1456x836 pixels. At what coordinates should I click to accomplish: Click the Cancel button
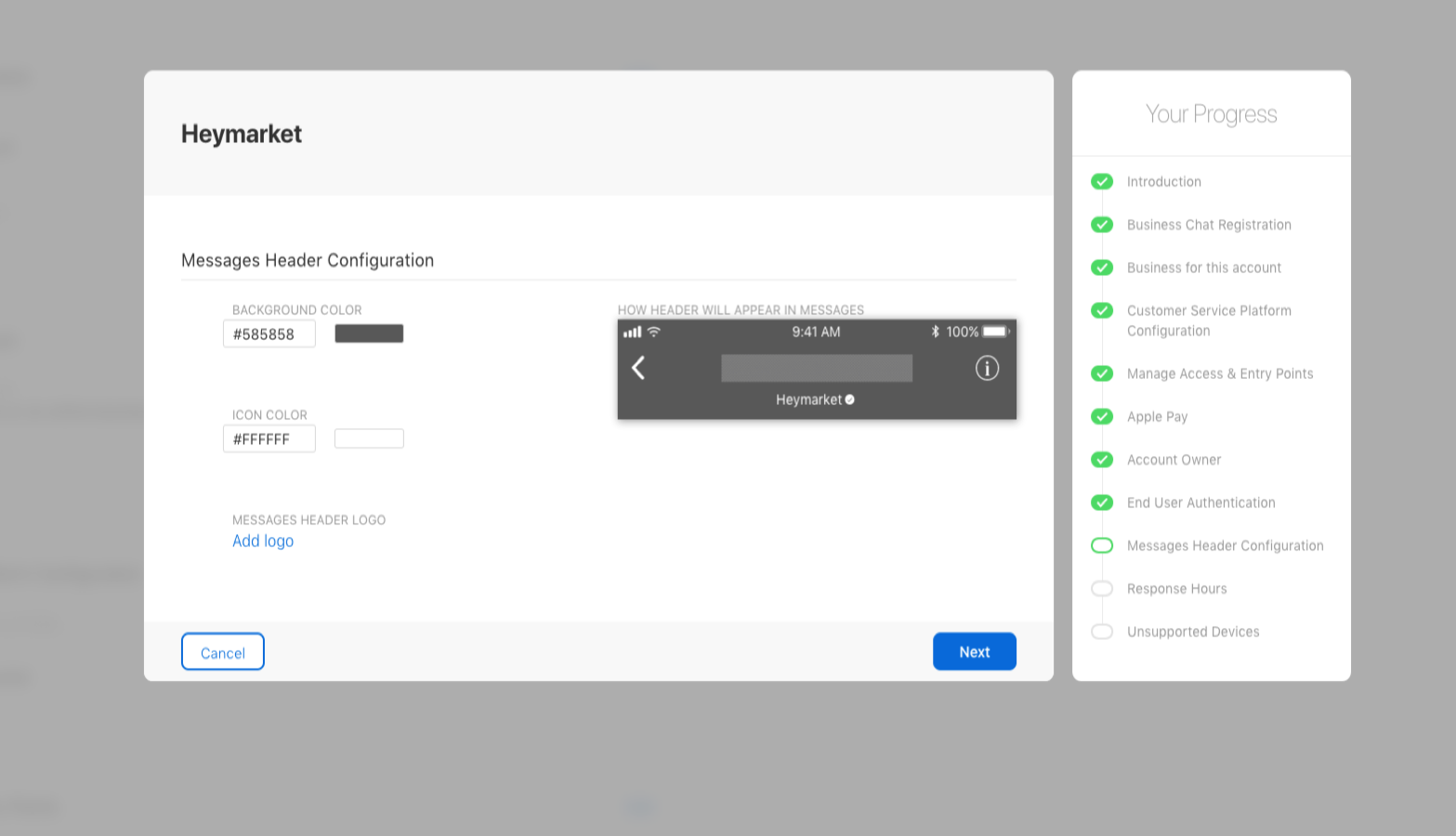click(x=223, y=651)
